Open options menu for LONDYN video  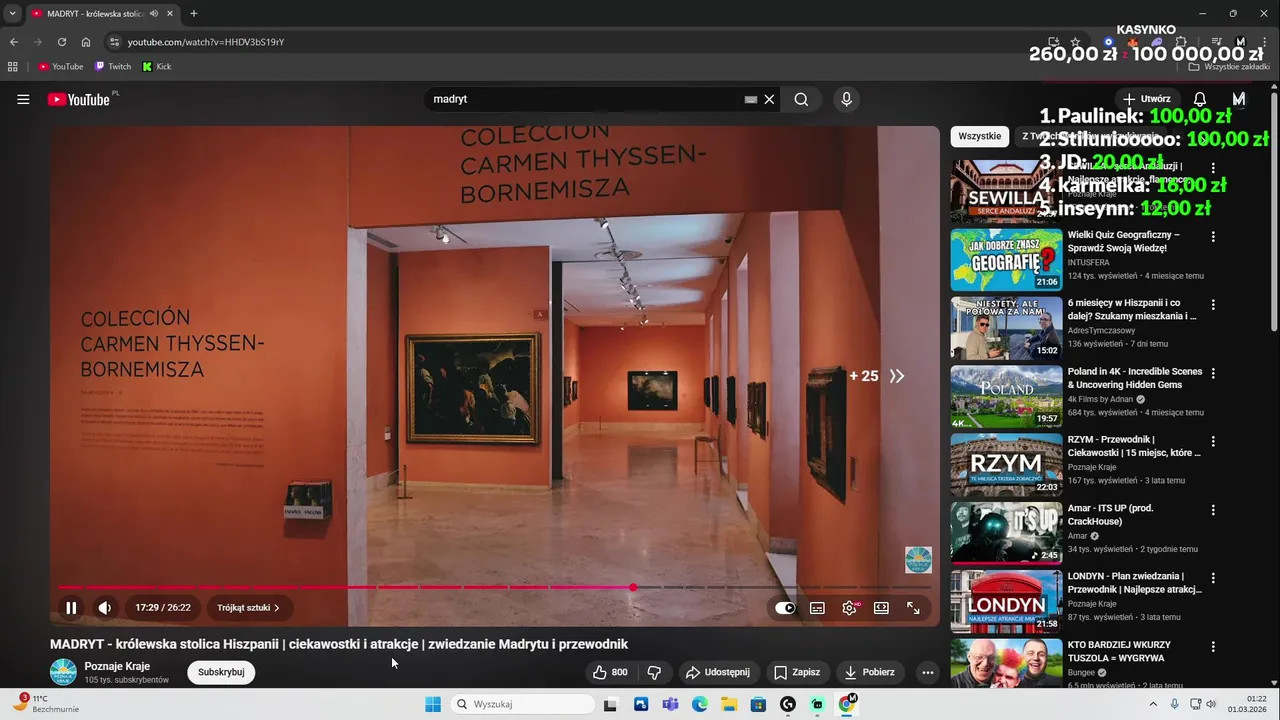pos(1213,578)
